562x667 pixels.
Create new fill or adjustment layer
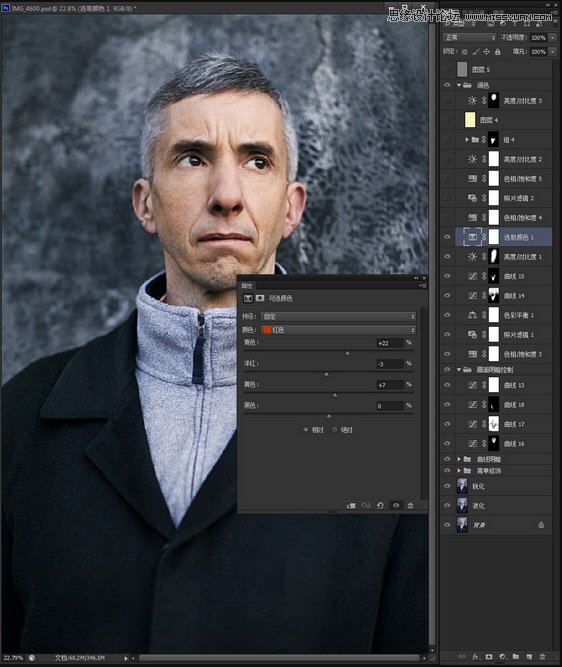pos(502,657)
